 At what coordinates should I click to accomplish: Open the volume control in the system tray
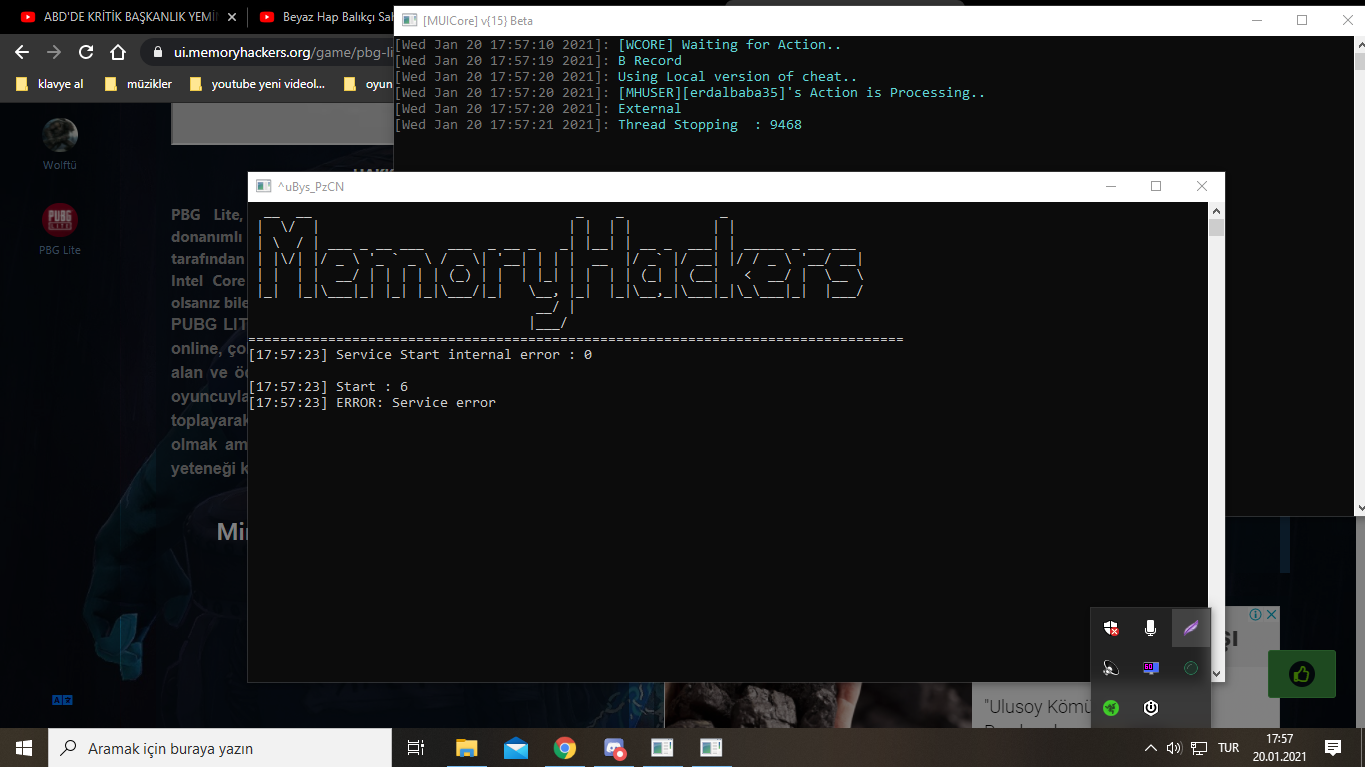pyautogui.click(x=1174, y=748)
